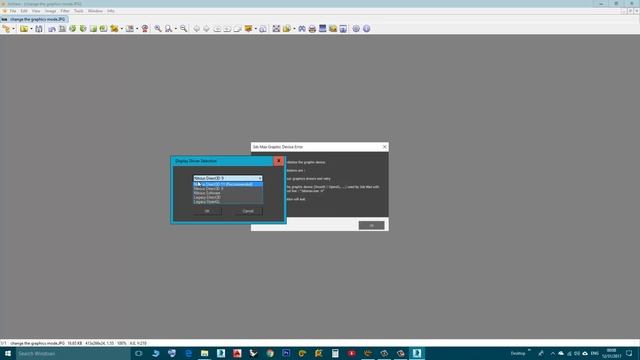Image resolution: width=640 pixels, height=360 pixels.
Task: Open Google Chrome from the taskbar
Action: tap(270, 353)
